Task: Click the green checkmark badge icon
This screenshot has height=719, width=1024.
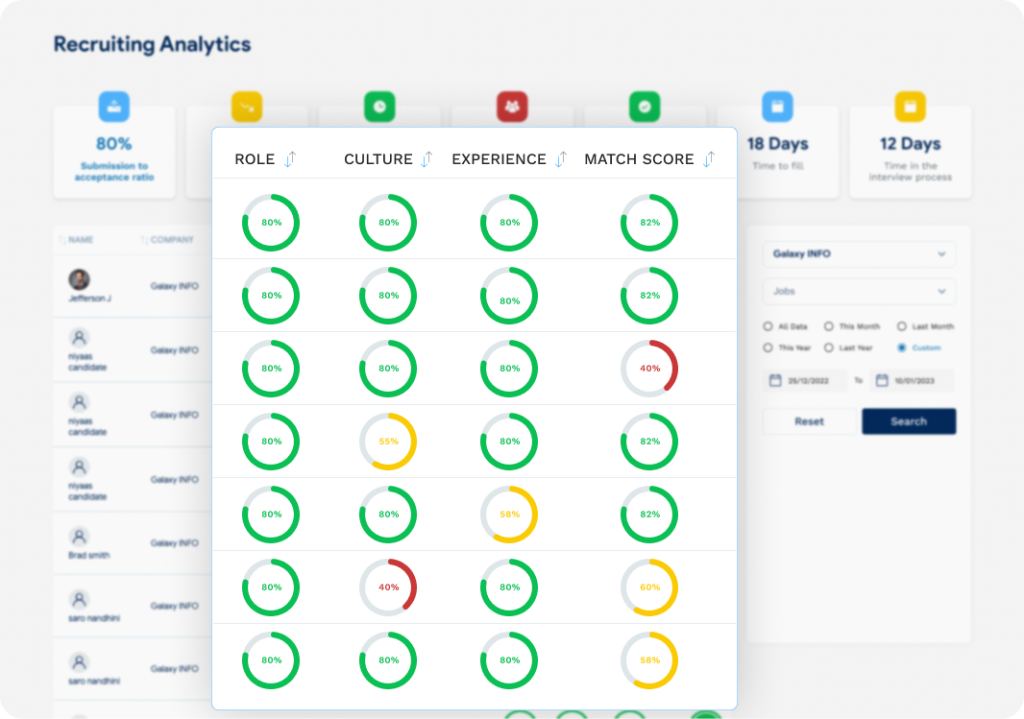Action: coord(645,106)
